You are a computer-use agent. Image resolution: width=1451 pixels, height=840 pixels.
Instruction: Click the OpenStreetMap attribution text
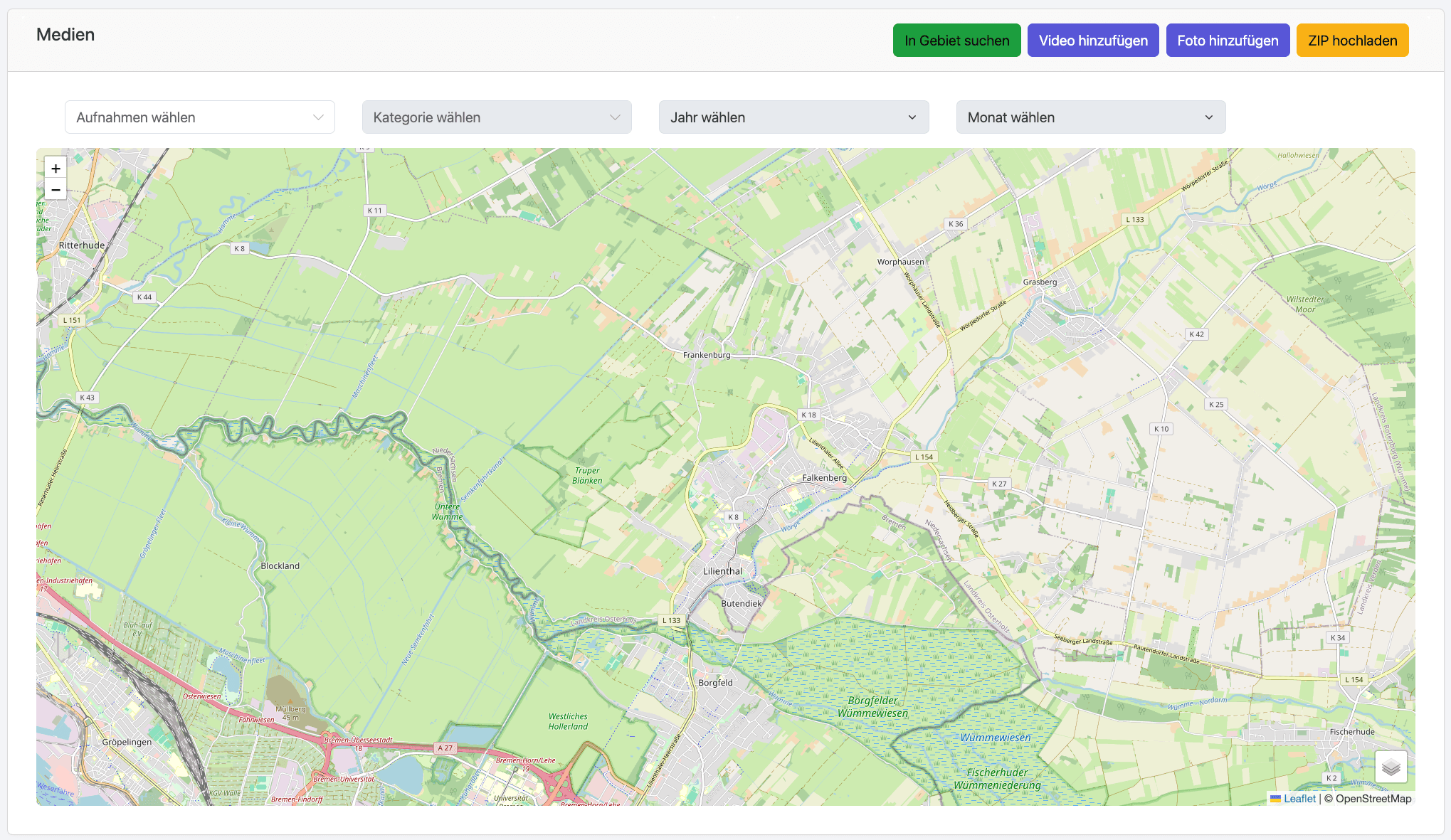(x=1373, y=799)
